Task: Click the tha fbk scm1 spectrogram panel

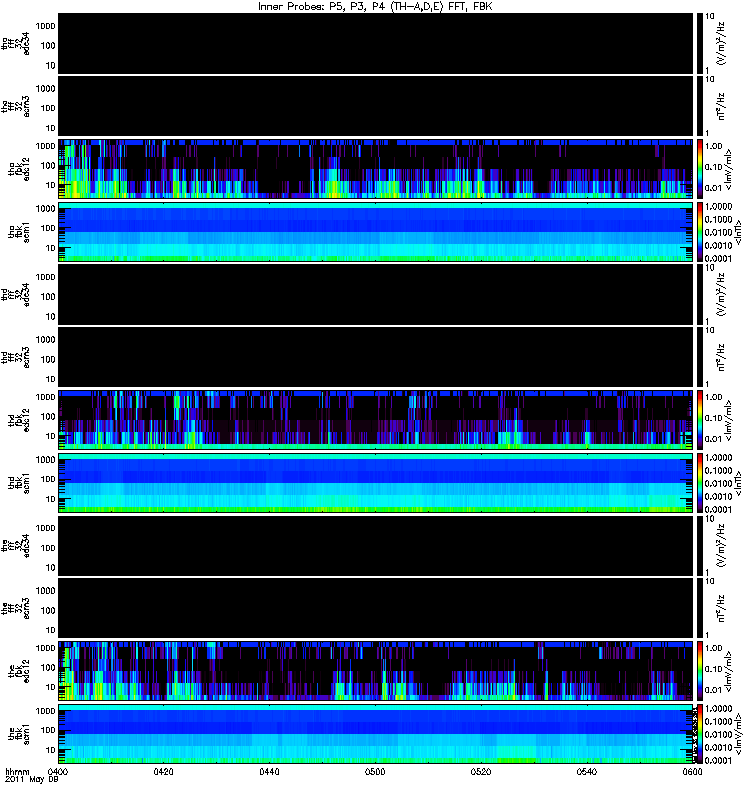Action: pos(376,232)
